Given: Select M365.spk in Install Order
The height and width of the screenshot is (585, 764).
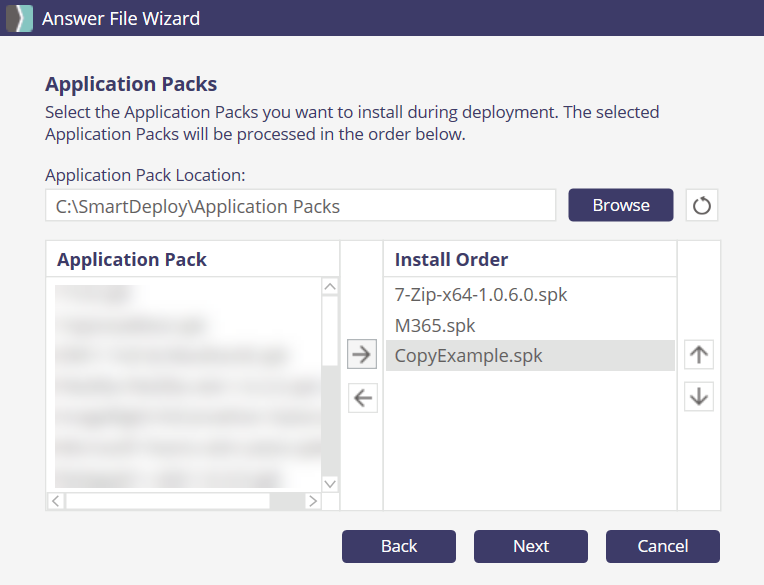Looking at the screenshot, I should [435, 325].
